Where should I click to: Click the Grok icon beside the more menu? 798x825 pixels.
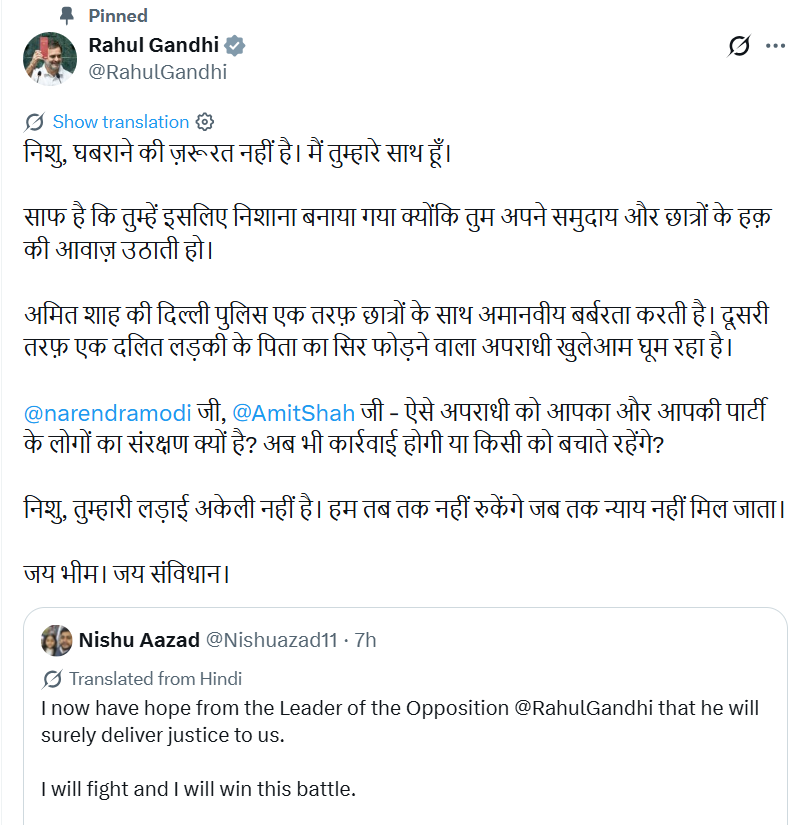[739, 46]
